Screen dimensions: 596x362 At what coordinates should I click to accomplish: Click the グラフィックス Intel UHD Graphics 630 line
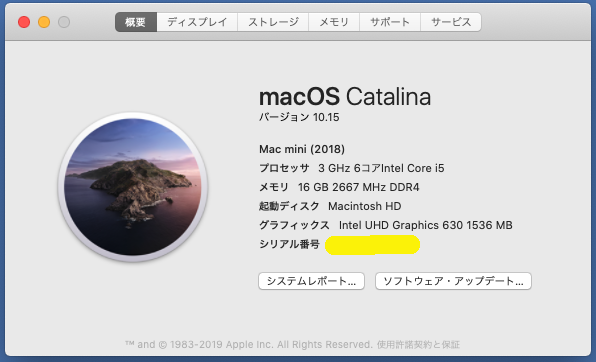[385, 225]
